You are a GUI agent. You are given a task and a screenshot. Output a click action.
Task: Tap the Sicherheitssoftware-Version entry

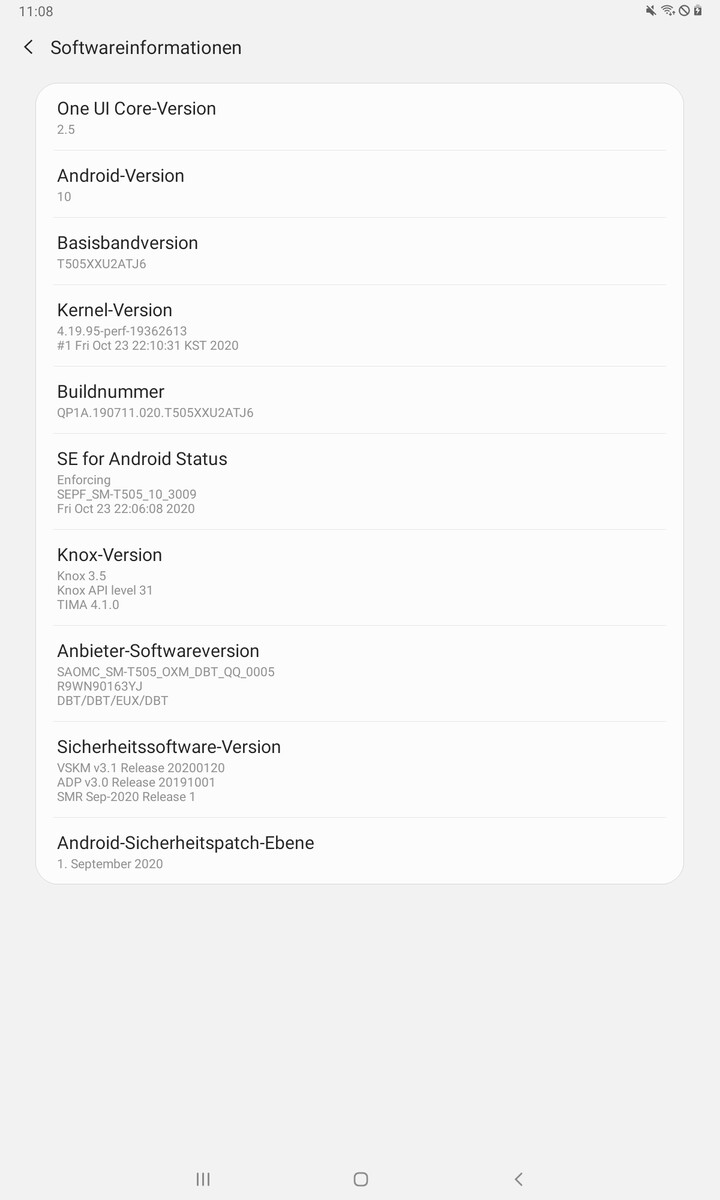click(x=359, y=770)
